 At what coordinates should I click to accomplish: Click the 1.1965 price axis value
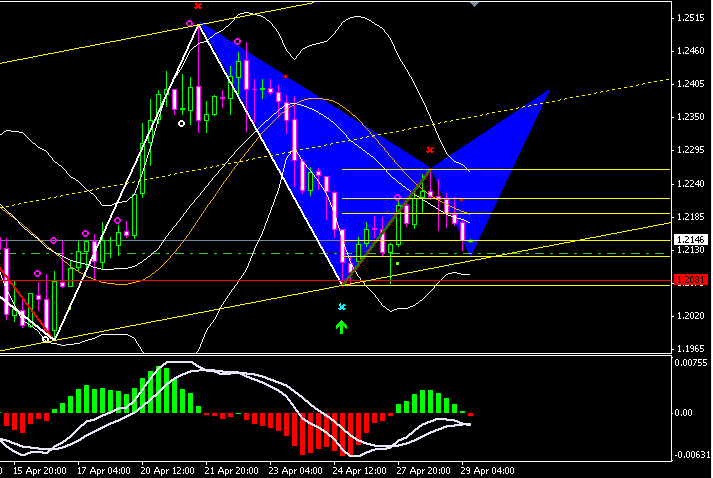coord(690,349)
